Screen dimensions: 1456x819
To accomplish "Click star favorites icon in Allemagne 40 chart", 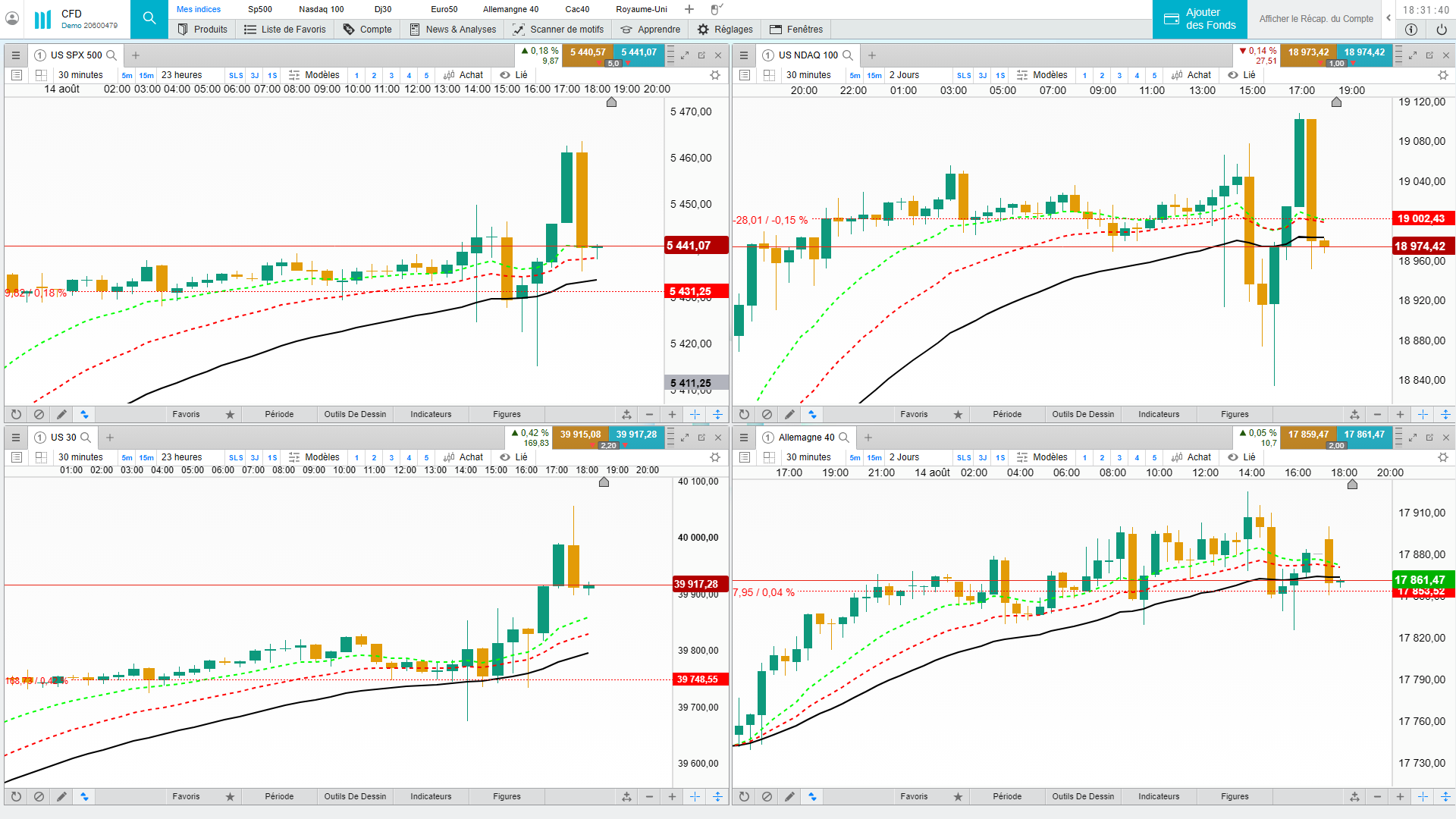I will coord(958,797).
